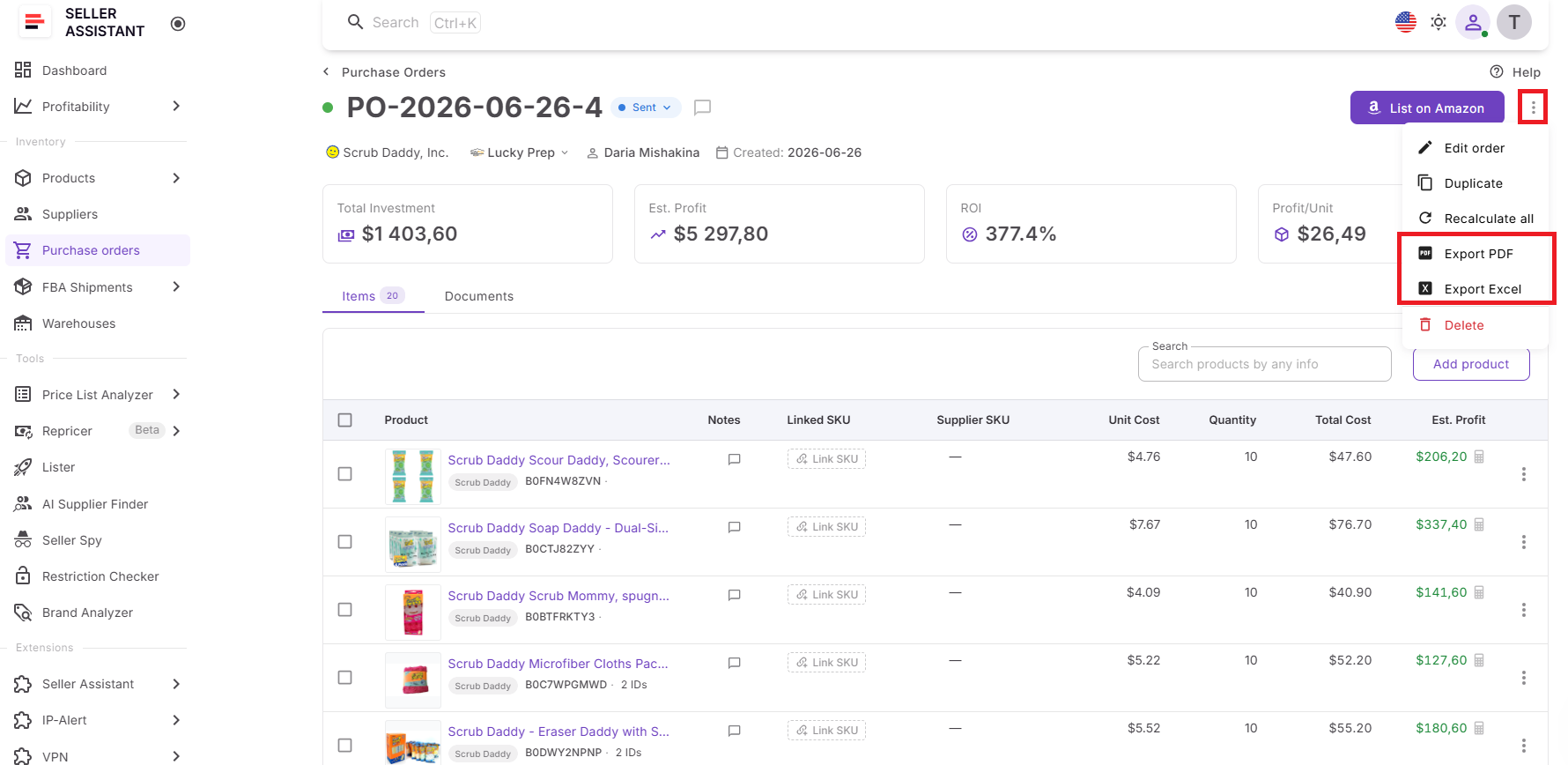Click the List on Amazon button
The height and width of the screenshot is (765, 1568).
[1427, 108]
